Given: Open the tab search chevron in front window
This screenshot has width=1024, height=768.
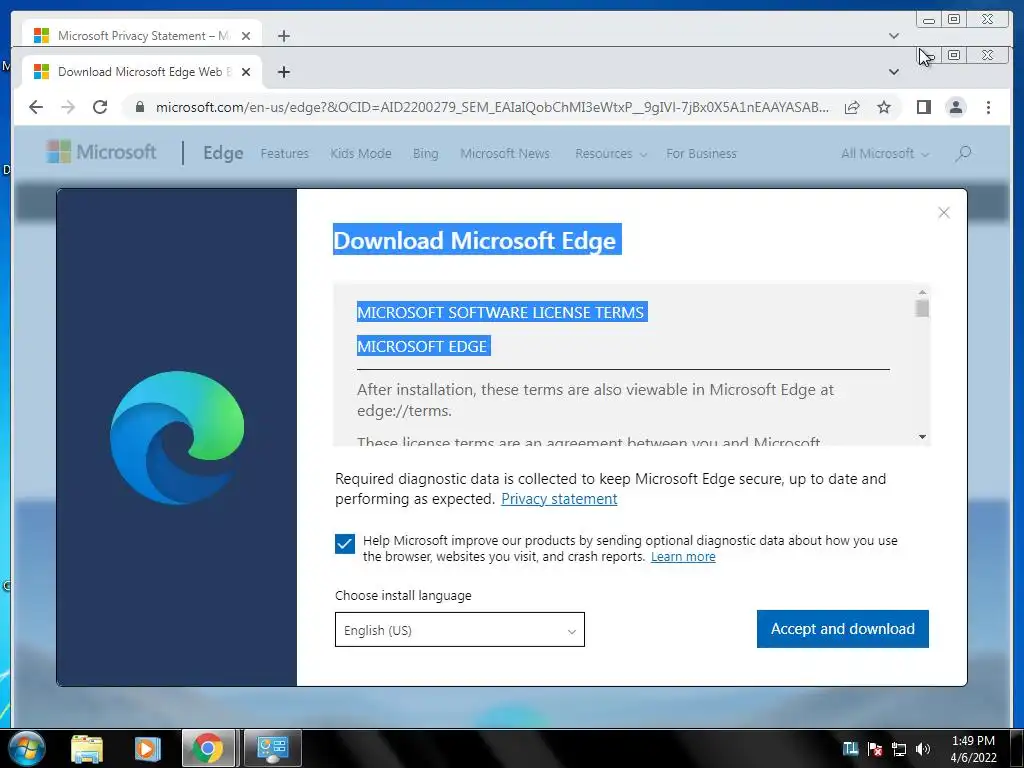Looking at the screenshot, I should click(894, 72).
